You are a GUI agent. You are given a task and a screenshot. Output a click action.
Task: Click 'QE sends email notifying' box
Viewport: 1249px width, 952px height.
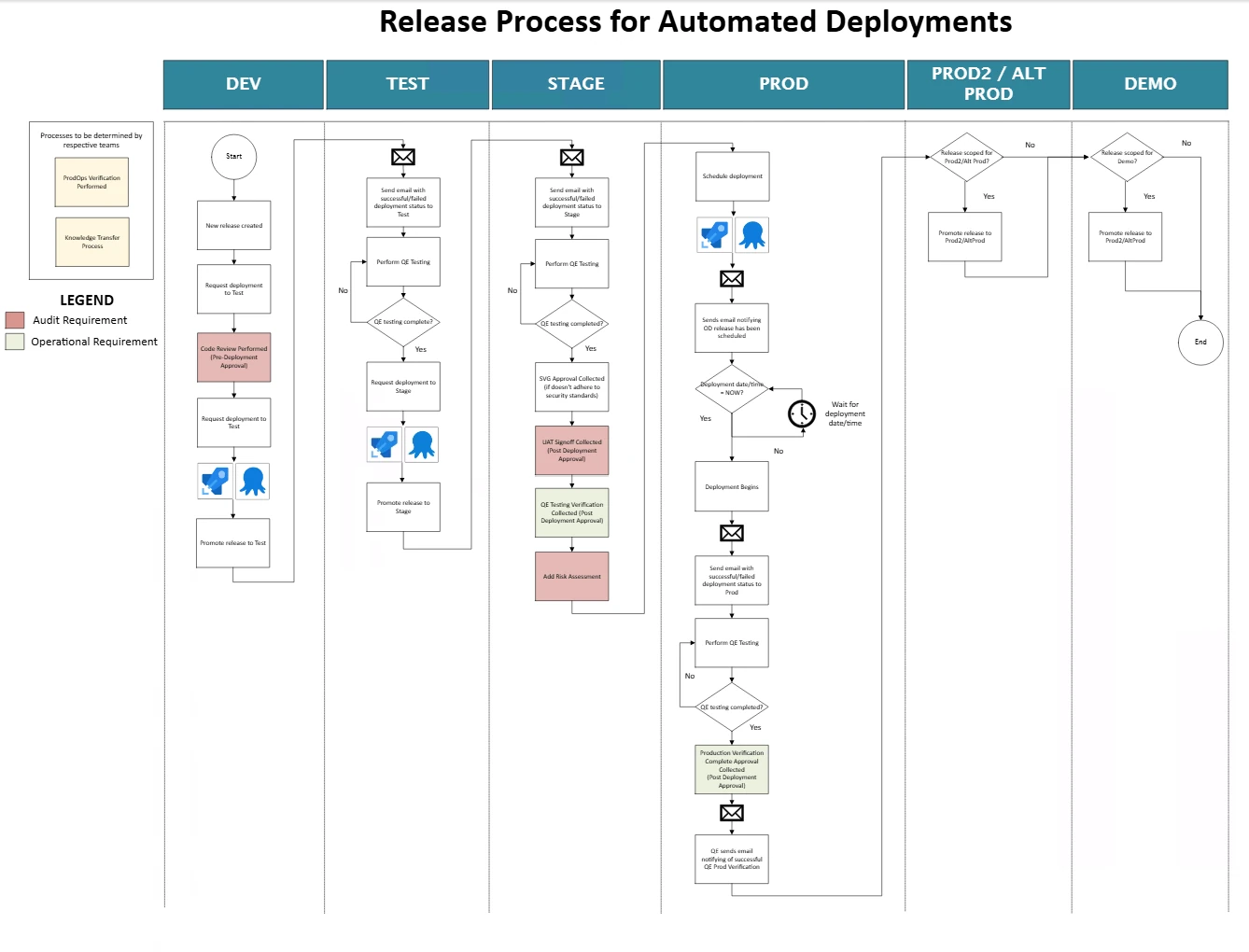click(732, 859)
